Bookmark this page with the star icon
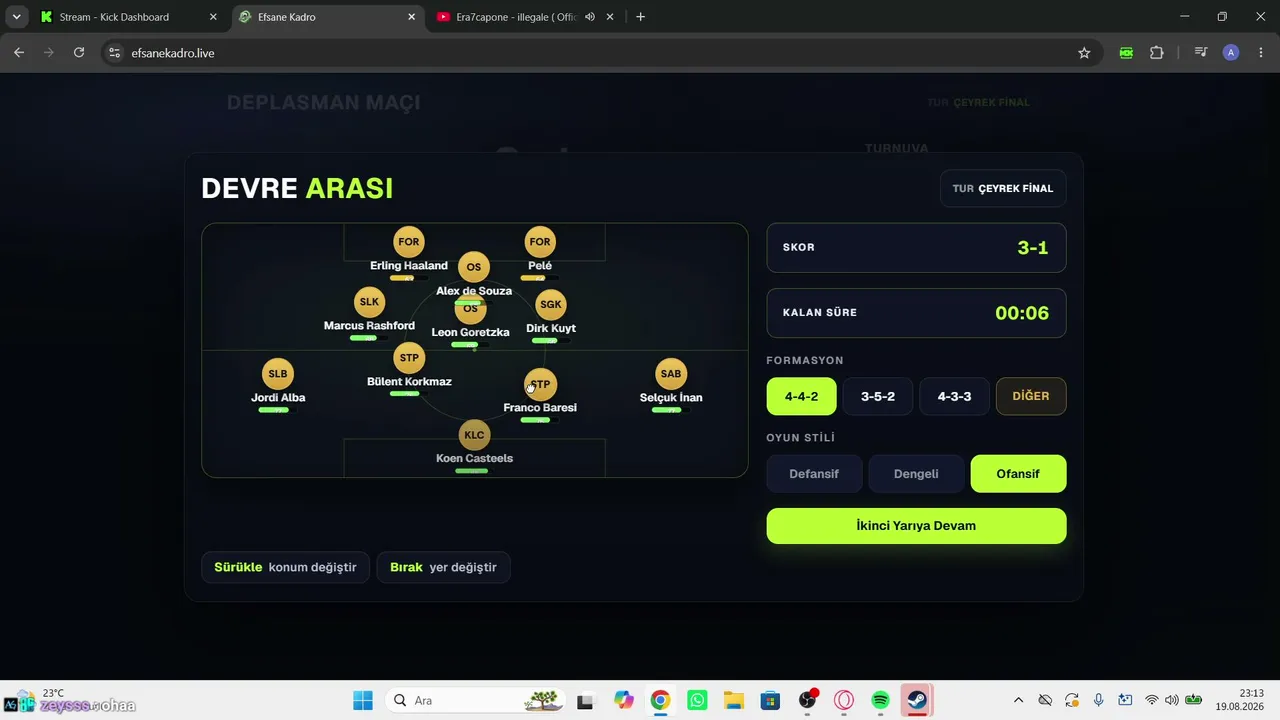This screenshot has height=720, width=1280. coord(1084,53)
